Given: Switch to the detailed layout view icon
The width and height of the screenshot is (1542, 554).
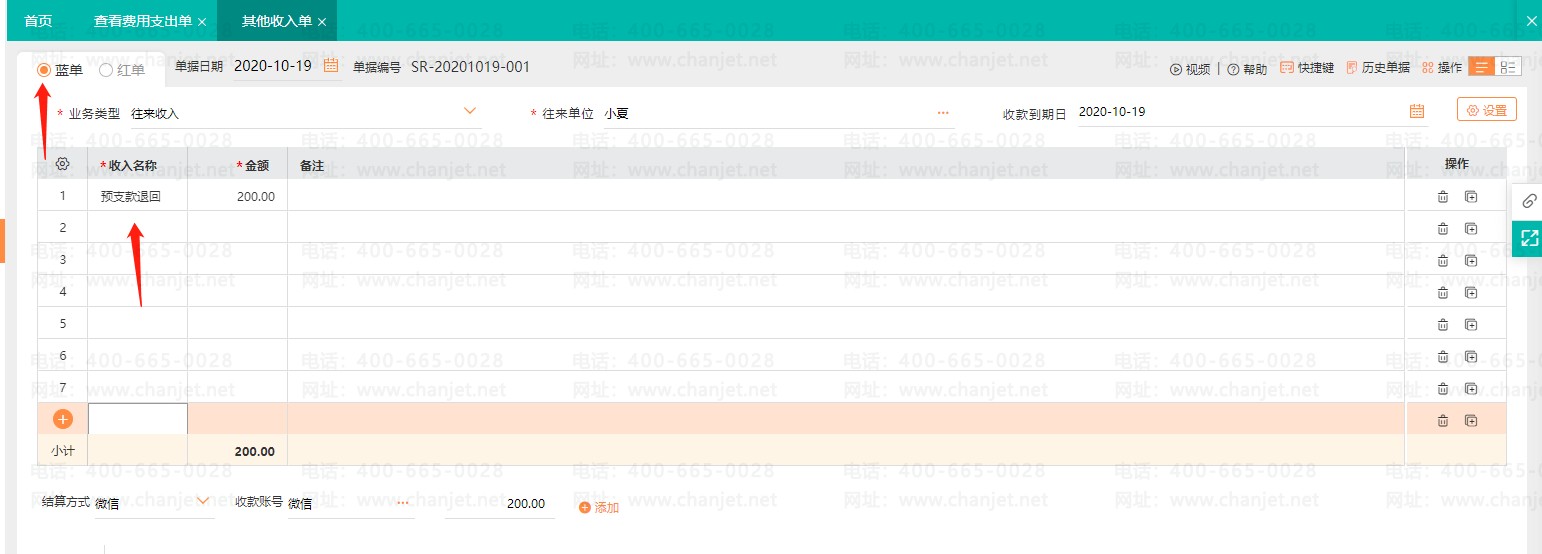Looking at the screenshot, I should point(1508,67).
